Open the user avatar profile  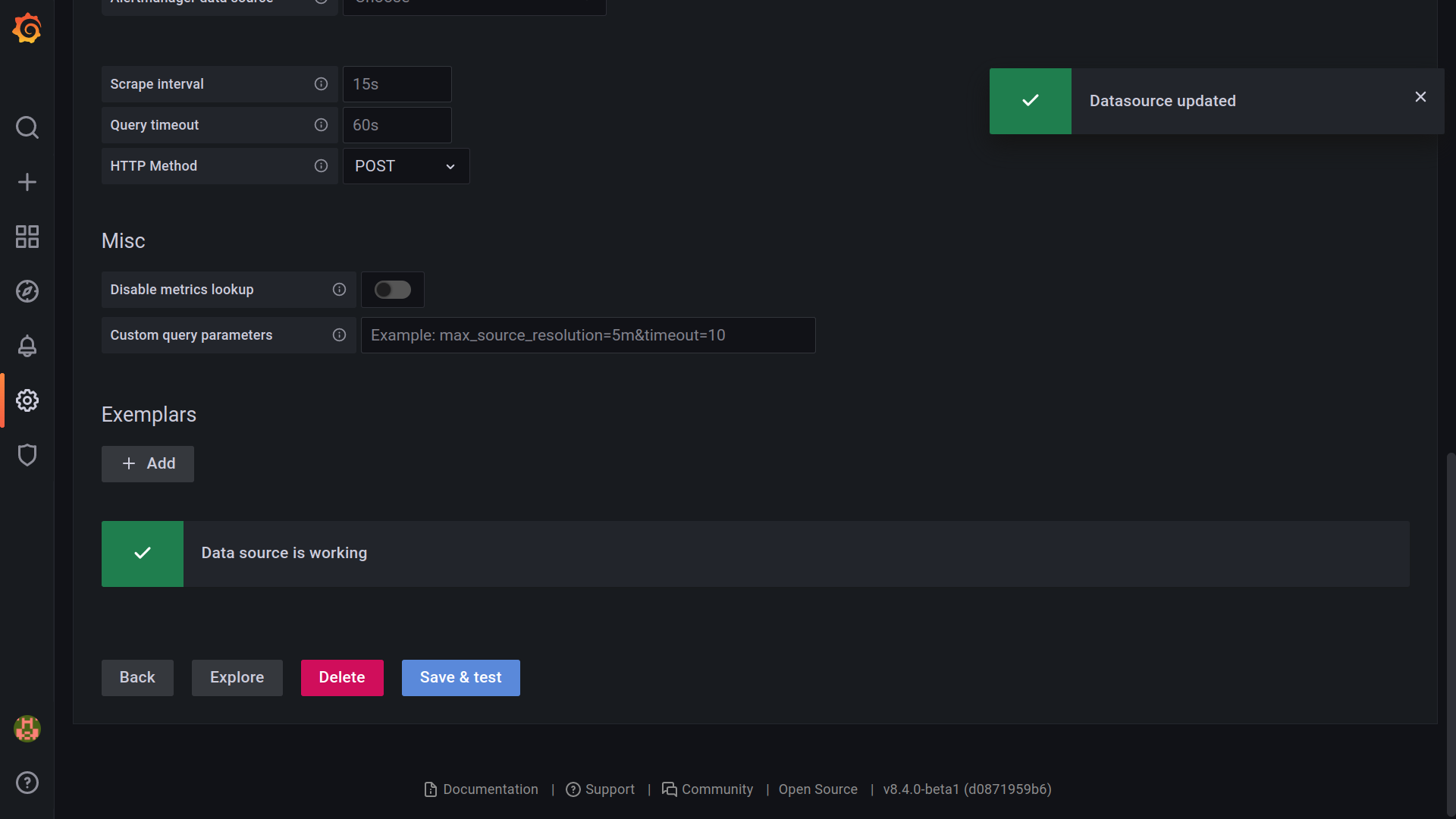pos(27,729)
